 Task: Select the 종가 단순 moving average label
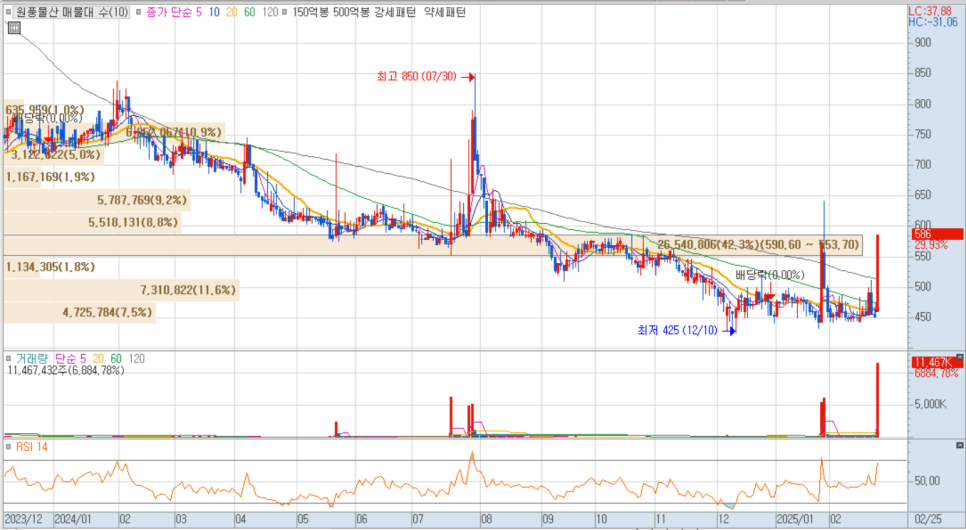pyautogui.click(x=168, y=12)
